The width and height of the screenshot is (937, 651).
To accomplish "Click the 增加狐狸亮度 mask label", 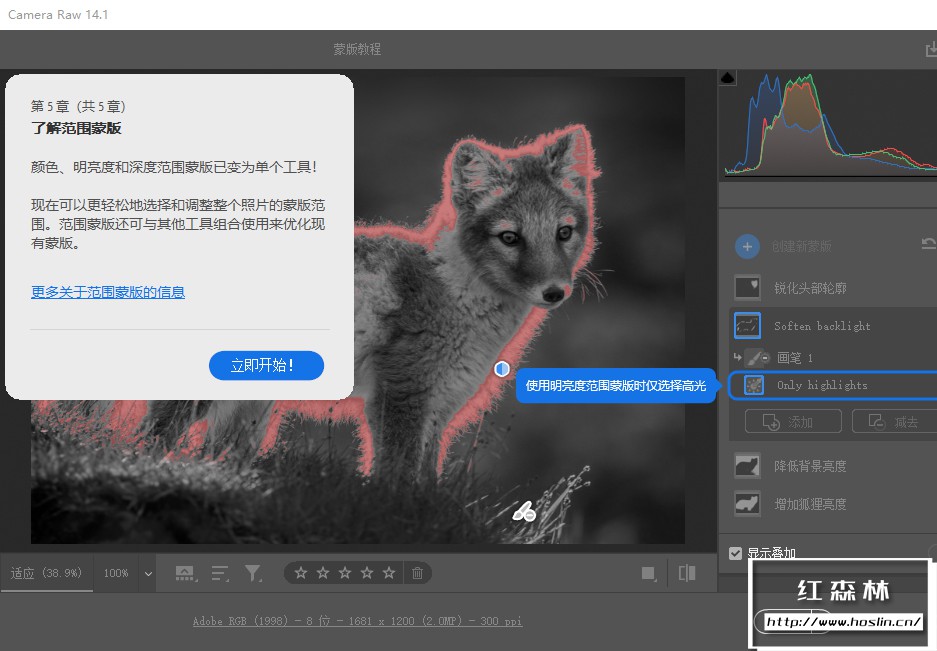I will point(810,504).
